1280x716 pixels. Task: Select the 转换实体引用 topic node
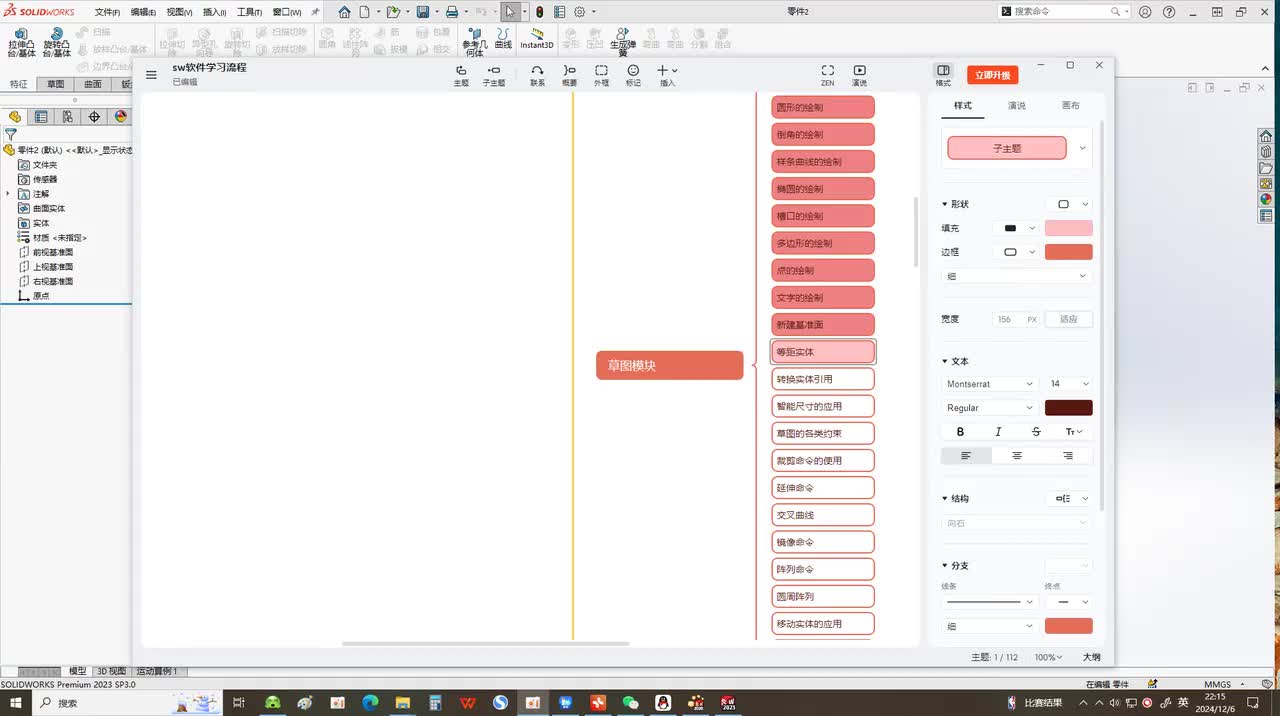(x=823, y=379)
